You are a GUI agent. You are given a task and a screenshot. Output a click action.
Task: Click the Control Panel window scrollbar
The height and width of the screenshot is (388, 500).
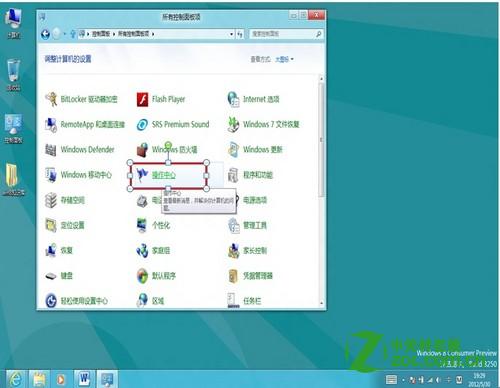[x=321, y=140]
